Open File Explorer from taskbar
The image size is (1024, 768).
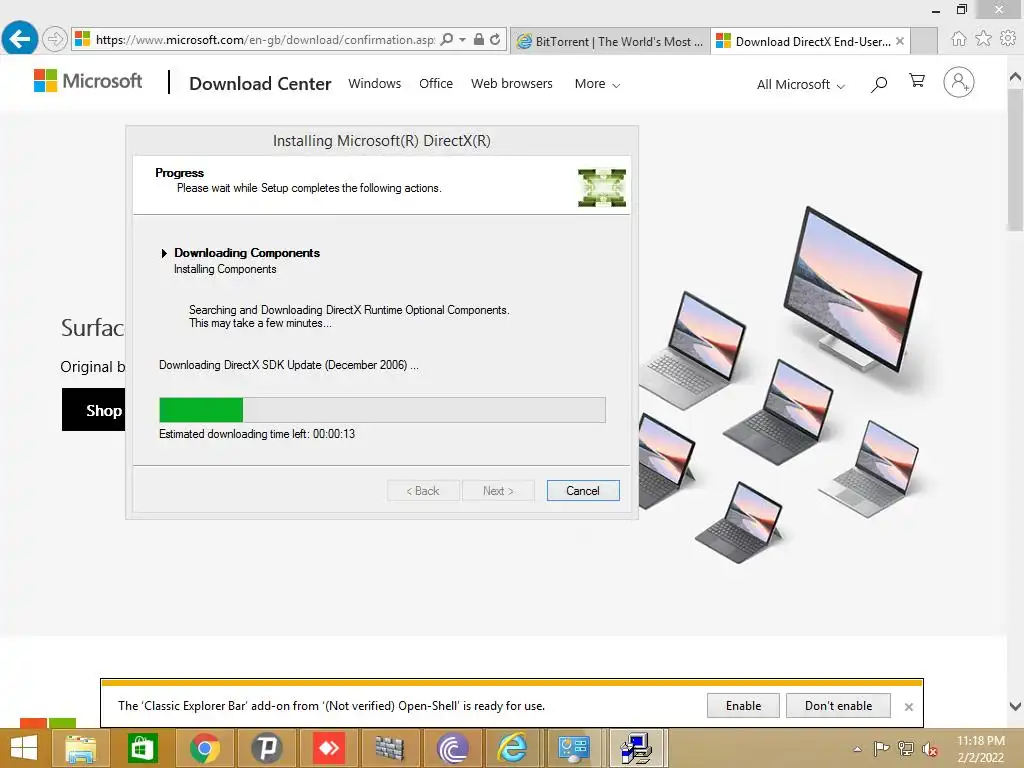point(80,748)
